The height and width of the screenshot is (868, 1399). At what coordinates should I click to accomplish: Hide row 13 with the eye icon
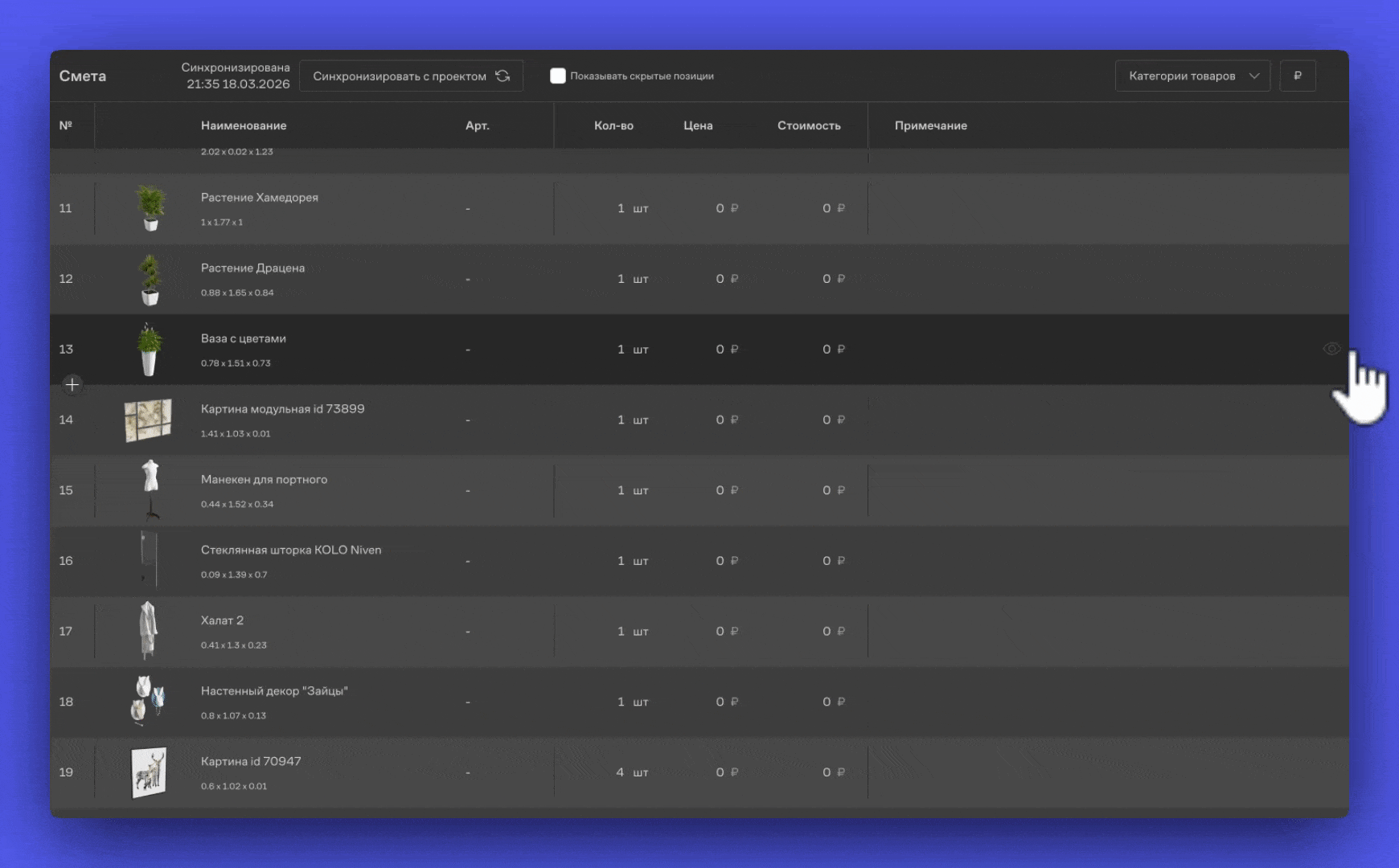click(x=1331, y=349)
